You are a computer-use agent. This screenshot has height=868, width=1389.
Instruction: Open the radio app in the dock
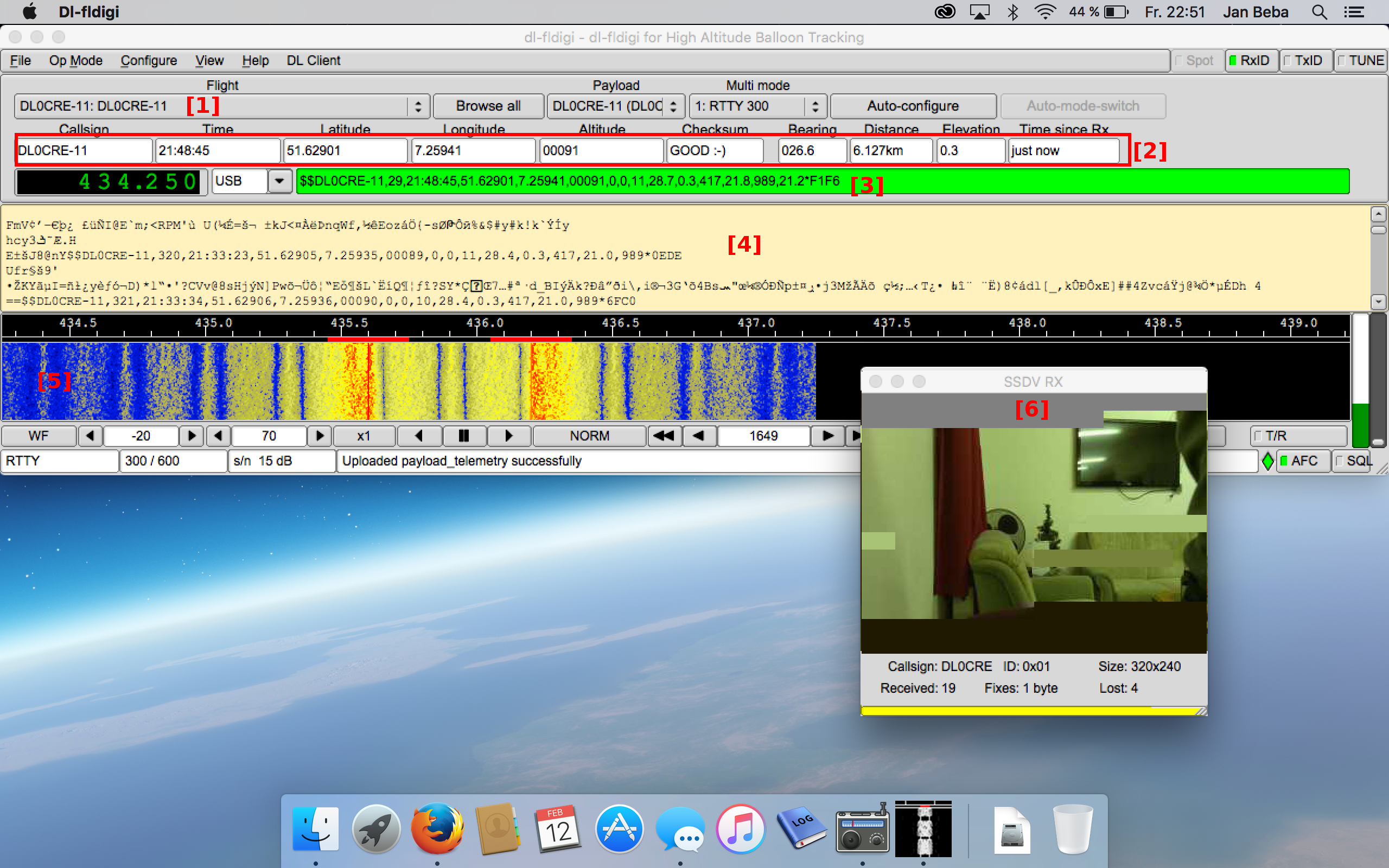(x=862, y=829)
